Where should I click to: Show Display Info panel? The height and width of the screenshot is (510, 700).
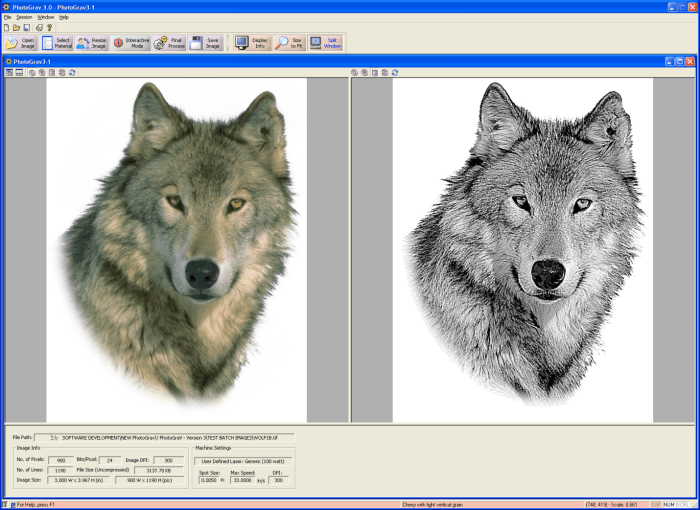252,43
